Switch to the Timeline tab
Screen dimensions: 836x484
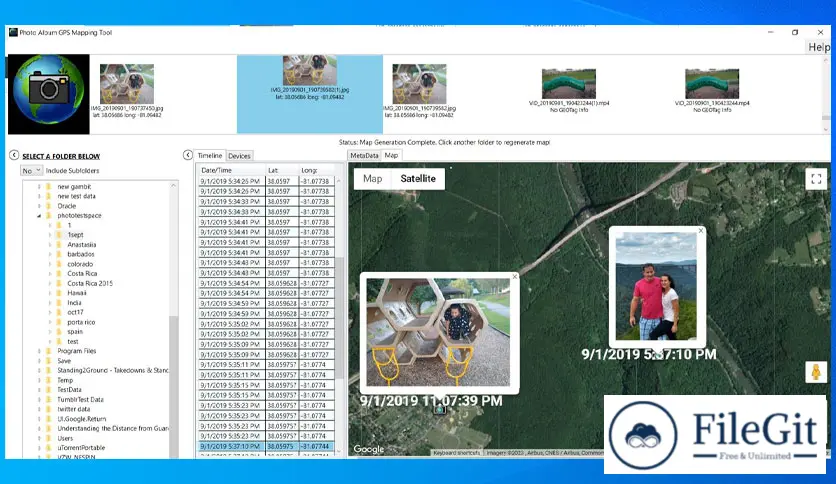click(210, 155)
